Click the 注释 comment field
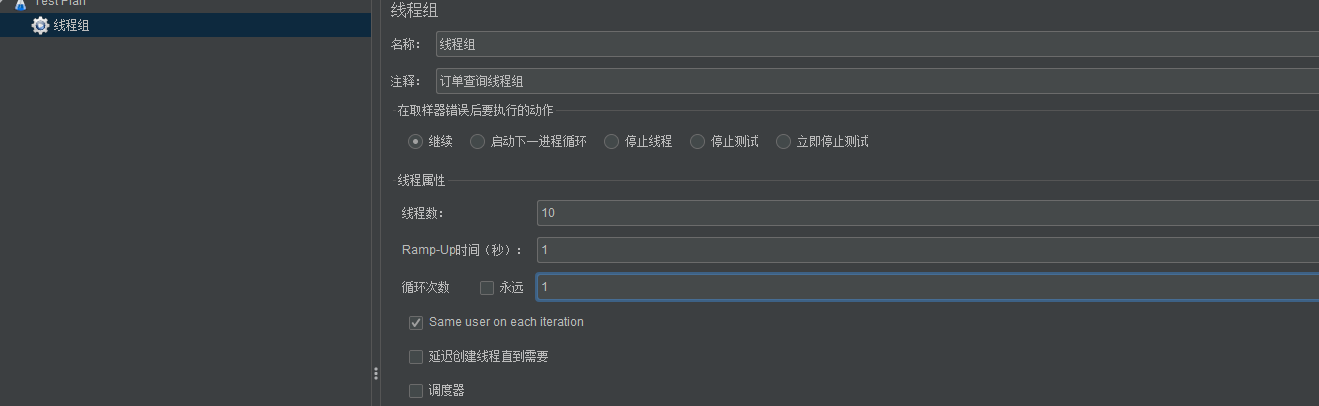Image resolution: width=1319 pixels, height=406 pixels. click(x=877, y=82)
